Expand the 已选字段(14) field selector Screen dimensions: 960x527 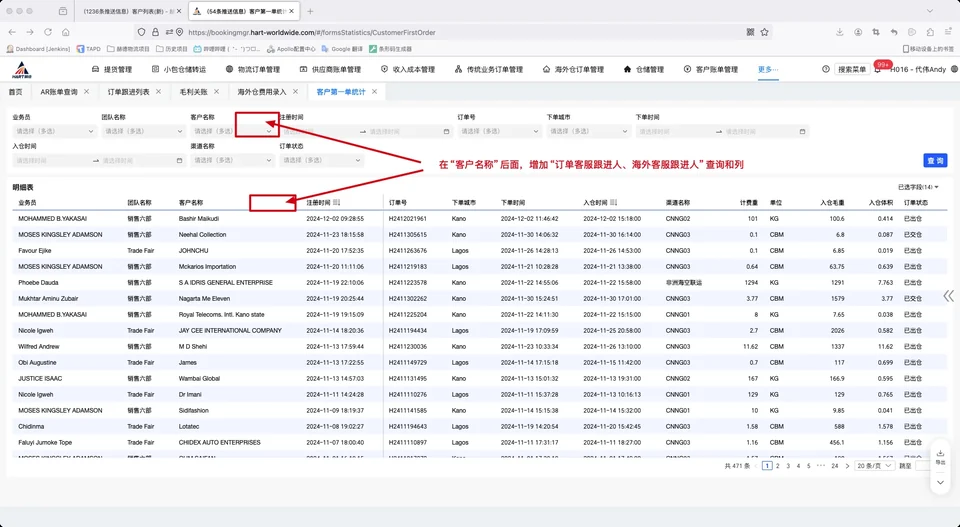pos(918,187)
